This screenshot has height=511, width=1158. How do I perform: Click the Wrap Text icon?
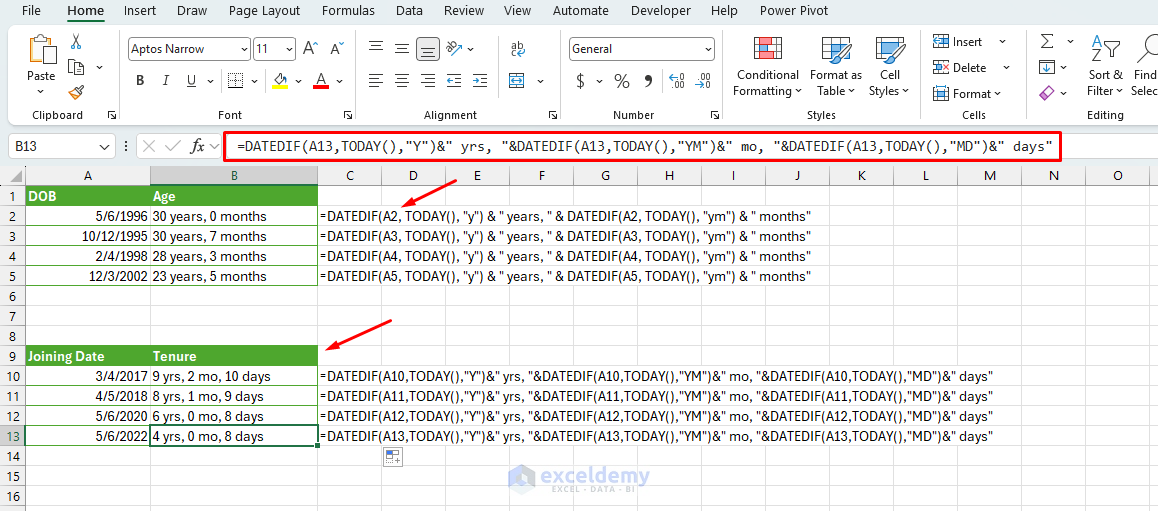coord(518,49)
